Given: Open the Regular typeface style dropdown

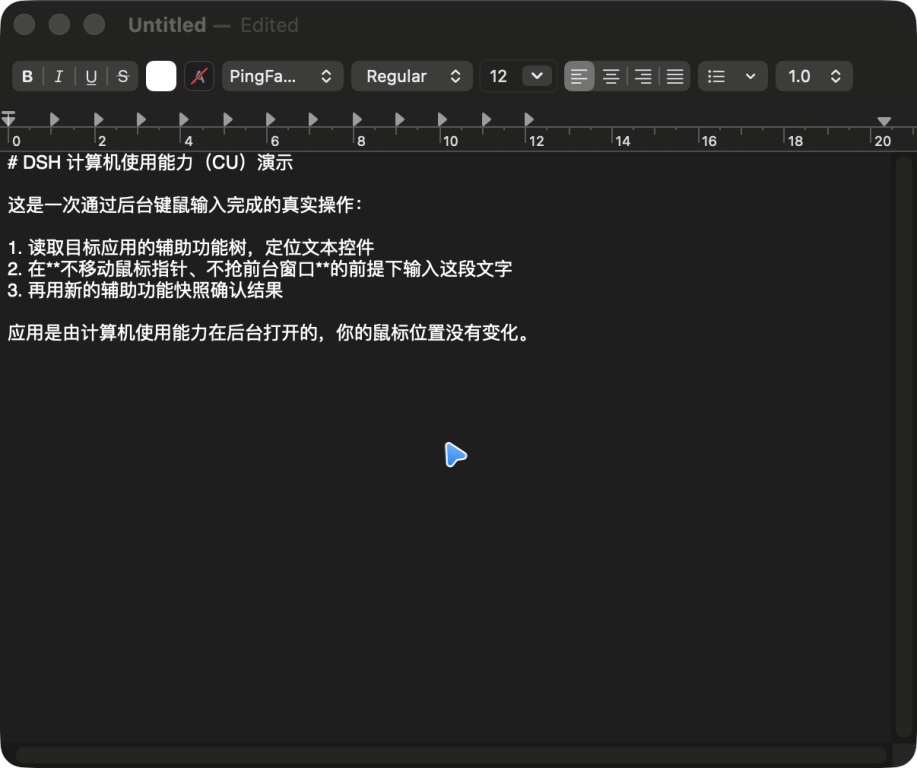Looking at the screenshot, I should click(x=412, y=76).
